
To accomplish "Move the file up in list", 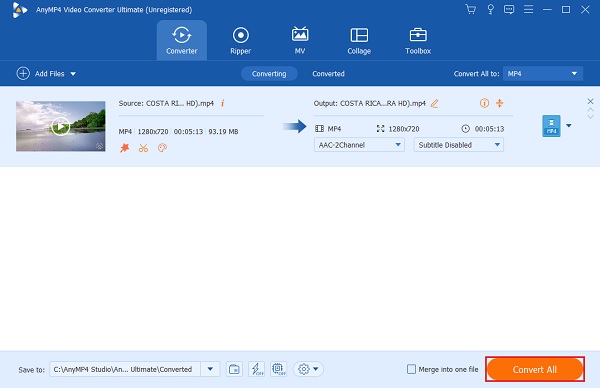I will tap(590, 110).
